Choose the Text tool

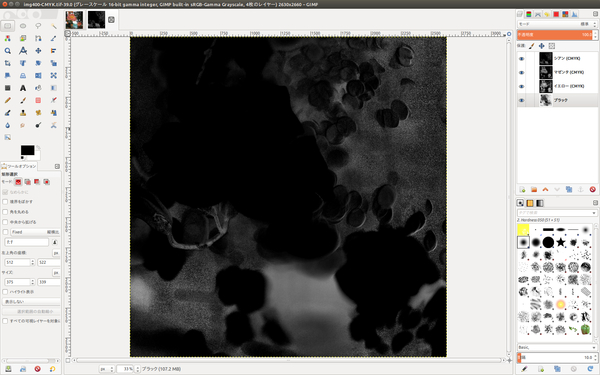23,88
